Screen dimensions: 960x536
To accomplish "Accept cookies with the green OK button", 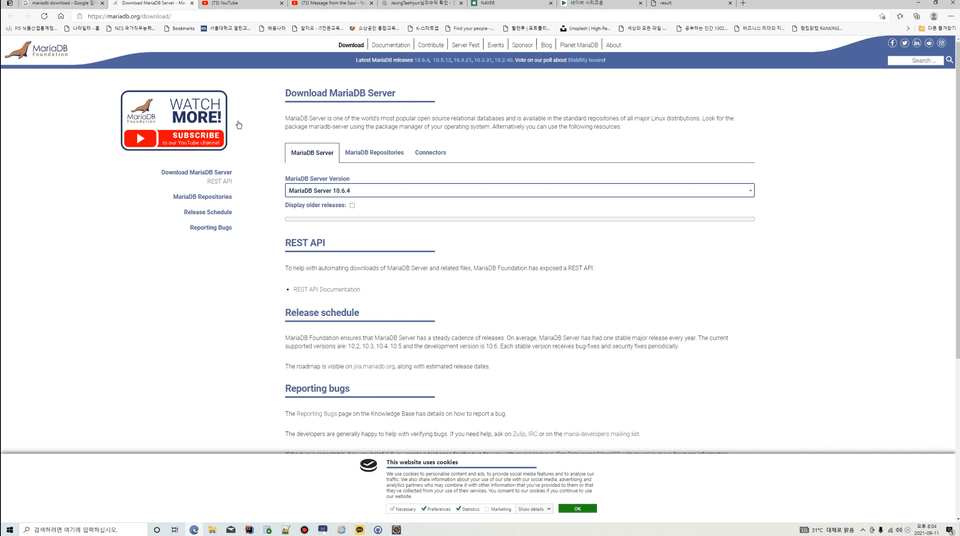I will tap(577, 508).
